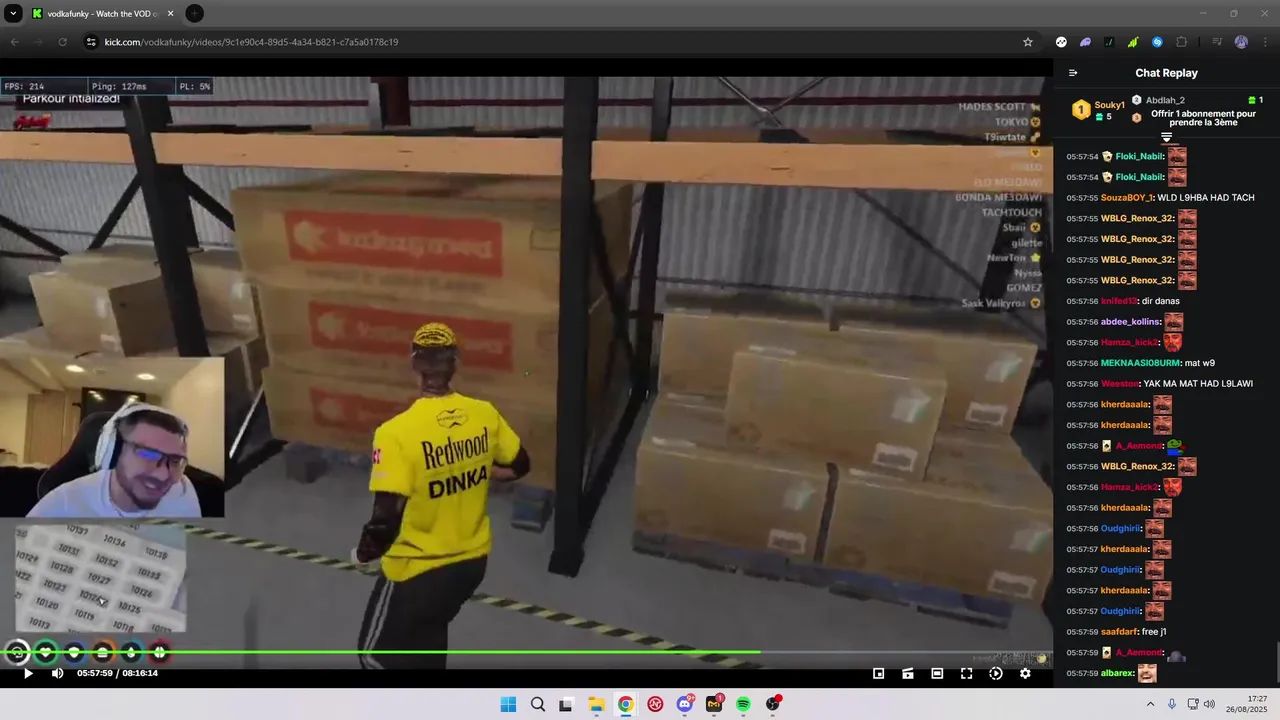Cast the video to a device
The height and width of the screenshot is (720, 1280).
(908, 674)
